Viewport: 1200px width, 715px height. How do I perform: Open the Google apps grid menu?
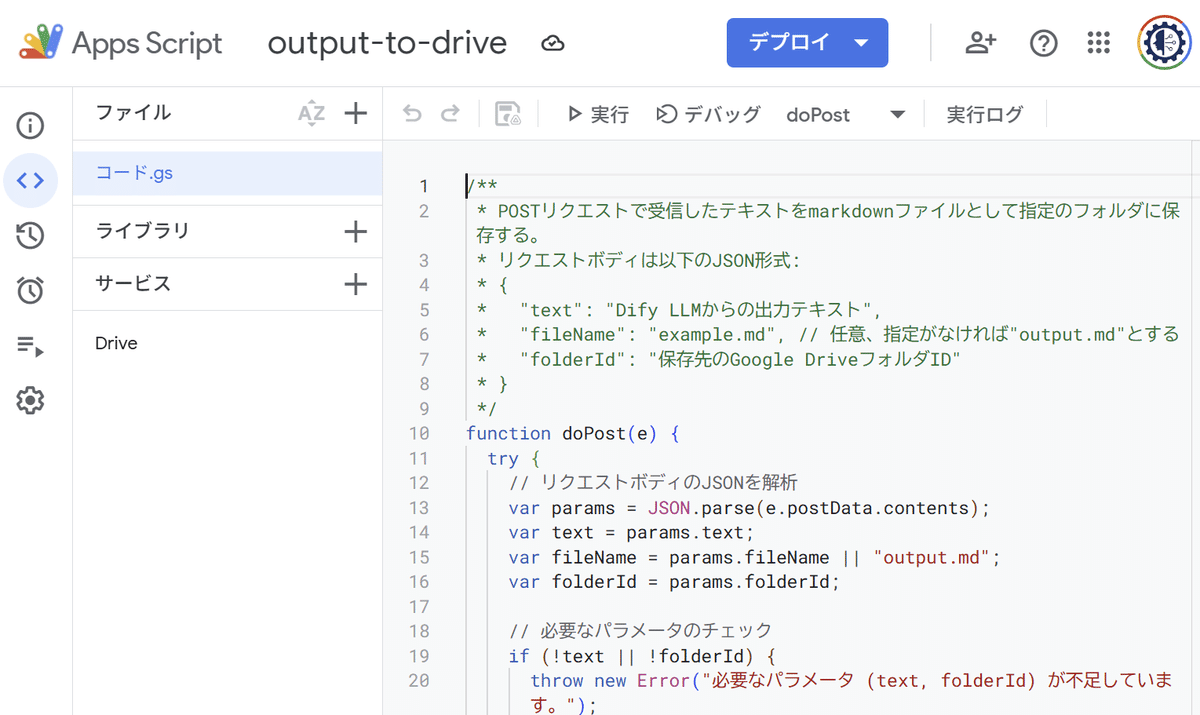coord(1098,42)
